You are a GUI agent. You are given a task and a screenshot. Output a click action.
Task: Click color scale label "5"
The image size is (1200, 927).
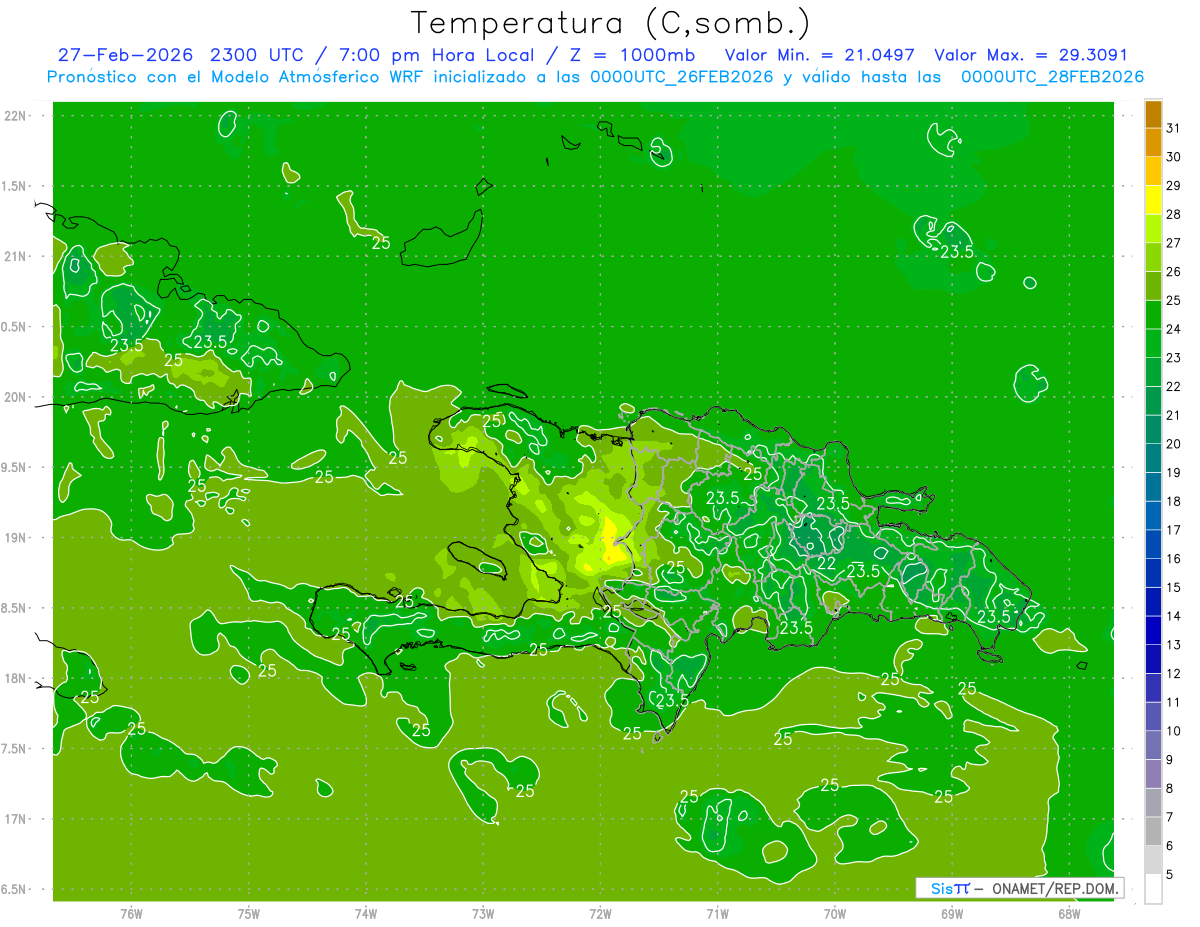[1170, 875]
